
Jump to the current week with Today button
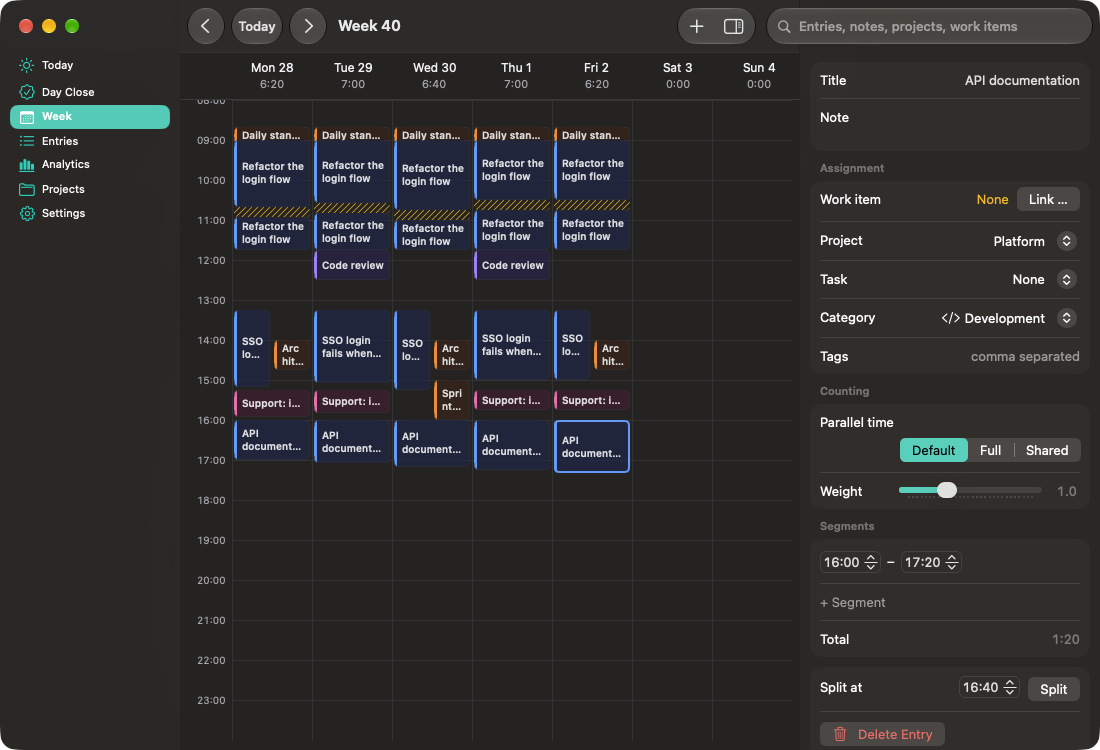click(257, 26)
